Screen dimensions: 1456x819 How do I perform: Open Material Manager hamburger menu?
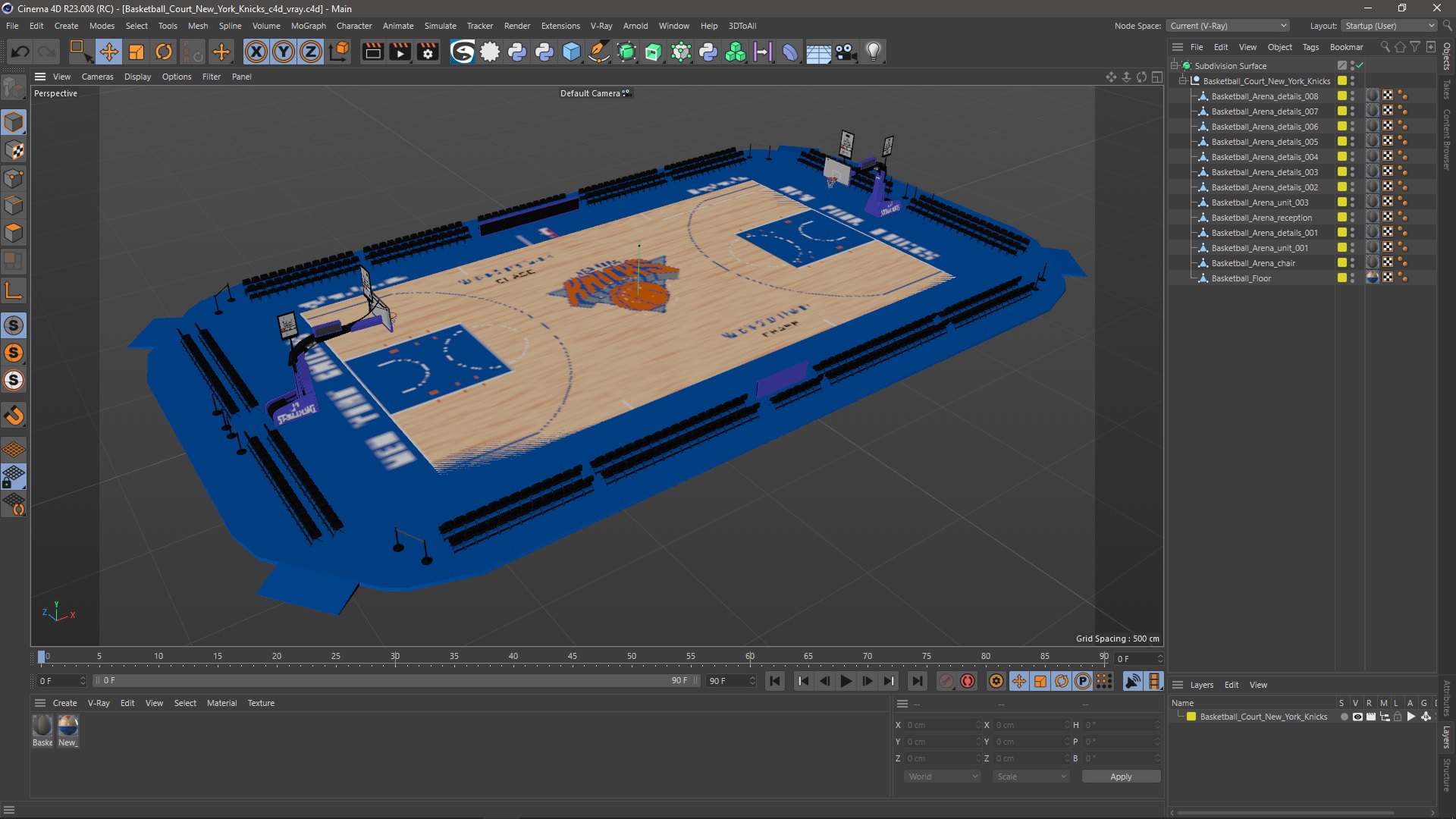tap(40, 703)
